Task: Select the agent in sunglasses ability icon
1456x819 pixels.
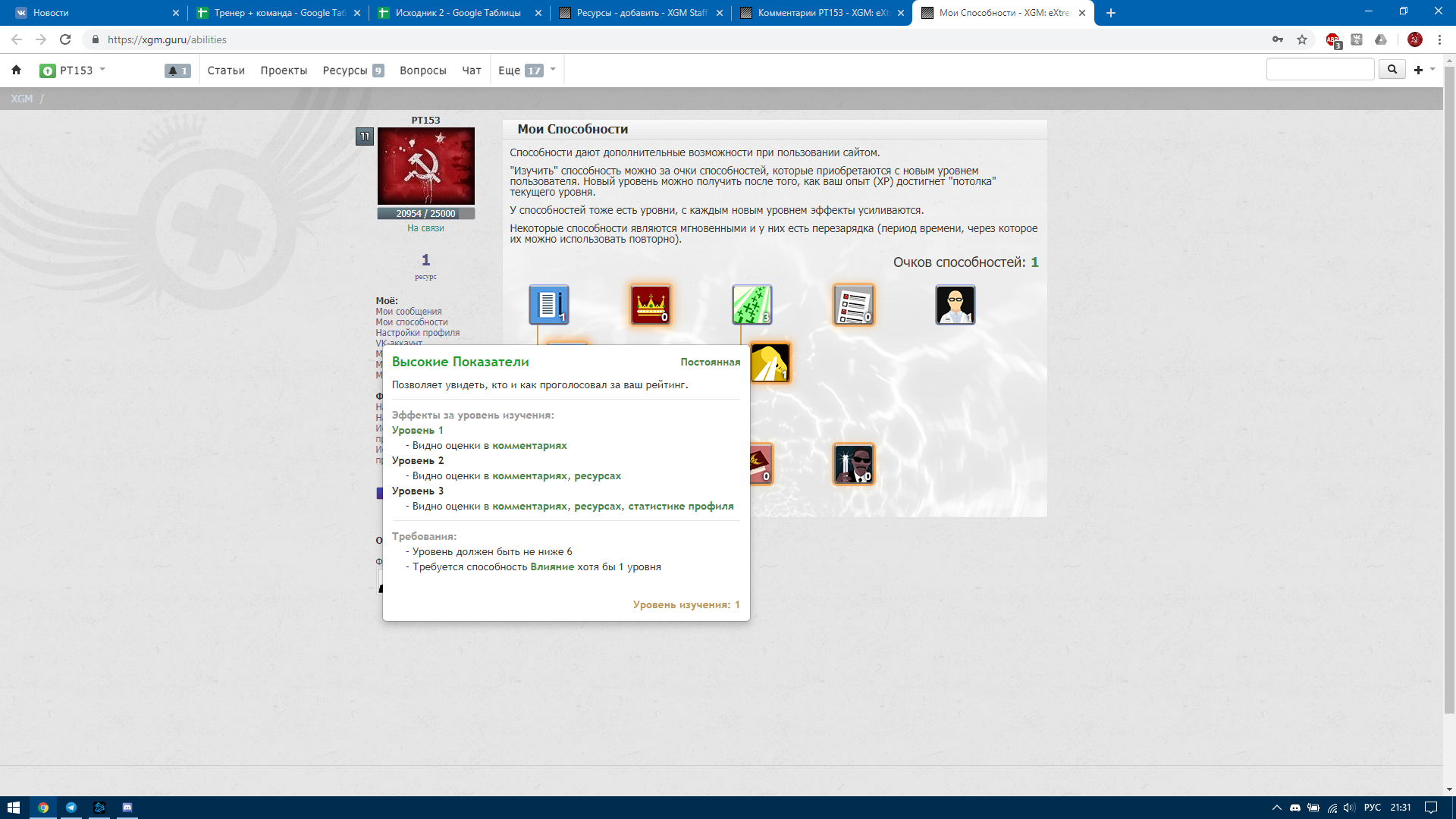Action: (x=854, y=463)
